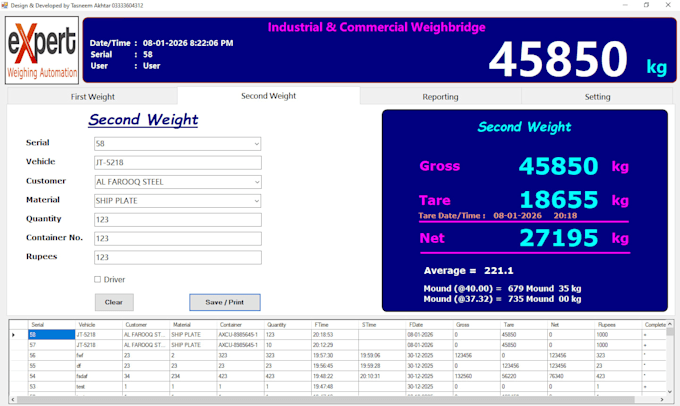680x406 pixels.
Task: Restore down the weighbridge window
Action: (x=646, y=5)
